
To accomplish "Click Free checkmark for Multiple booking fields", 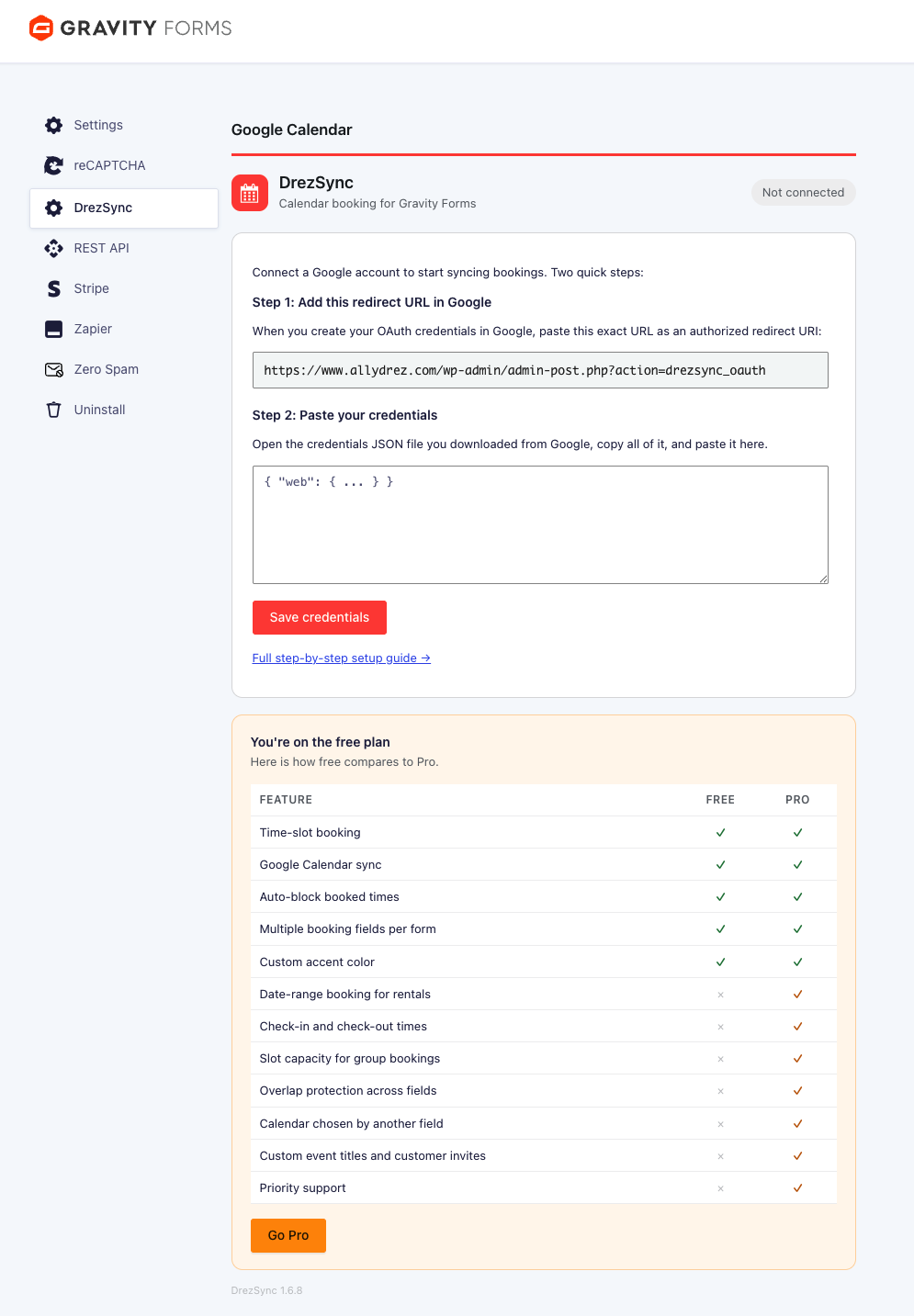I will (x=720, y=928).
